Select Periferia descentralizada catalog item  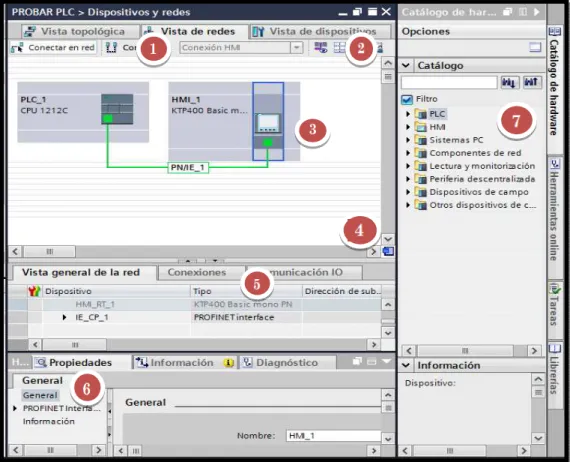pyautogui.click(x=482, y=179)
